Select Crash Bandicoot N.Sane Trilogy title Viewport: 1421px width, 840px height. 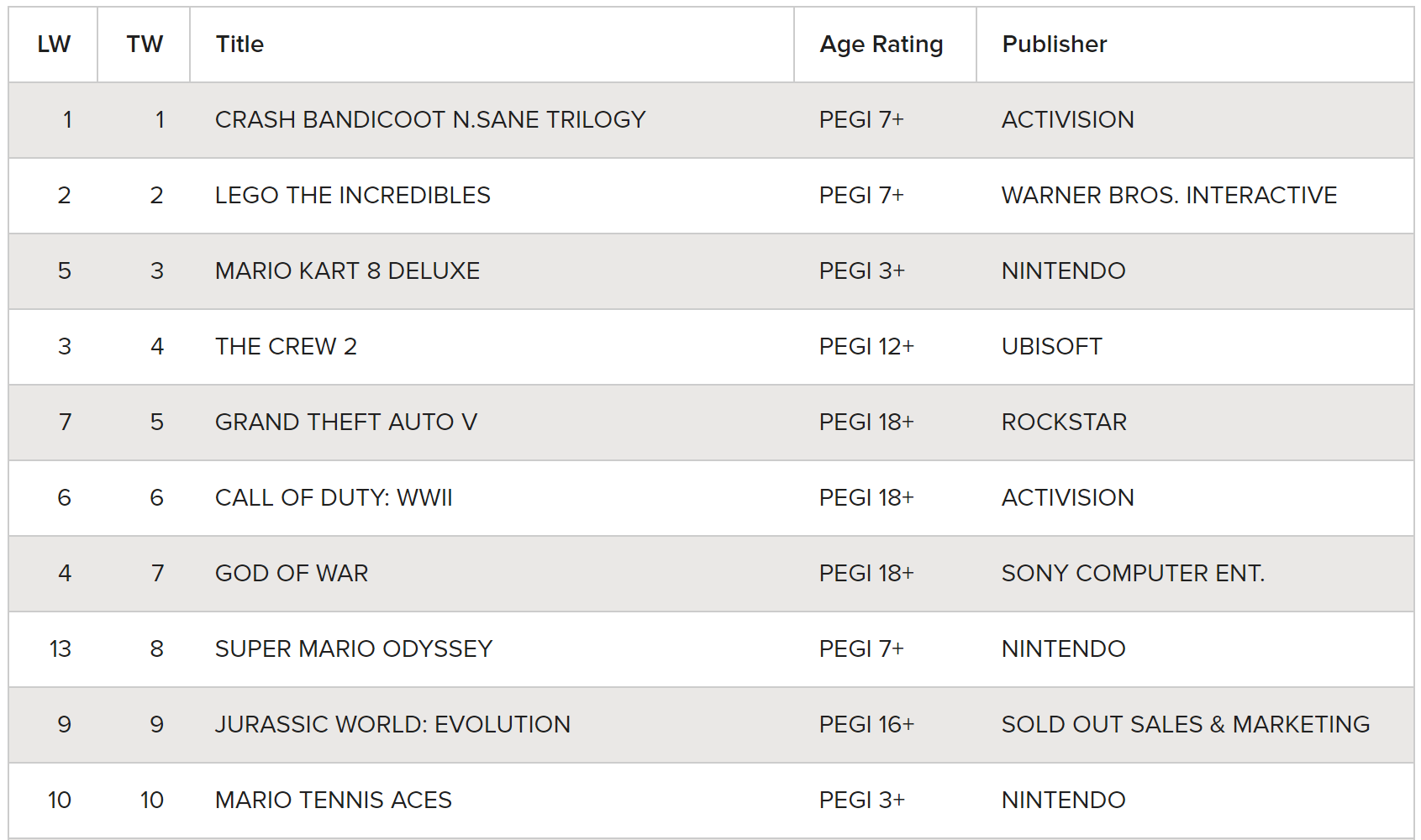tap(430, 120)
